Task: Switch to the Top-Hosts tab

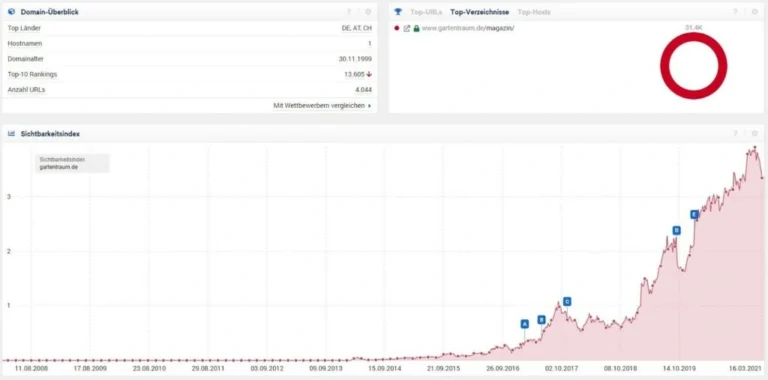Action: point(534,12)
